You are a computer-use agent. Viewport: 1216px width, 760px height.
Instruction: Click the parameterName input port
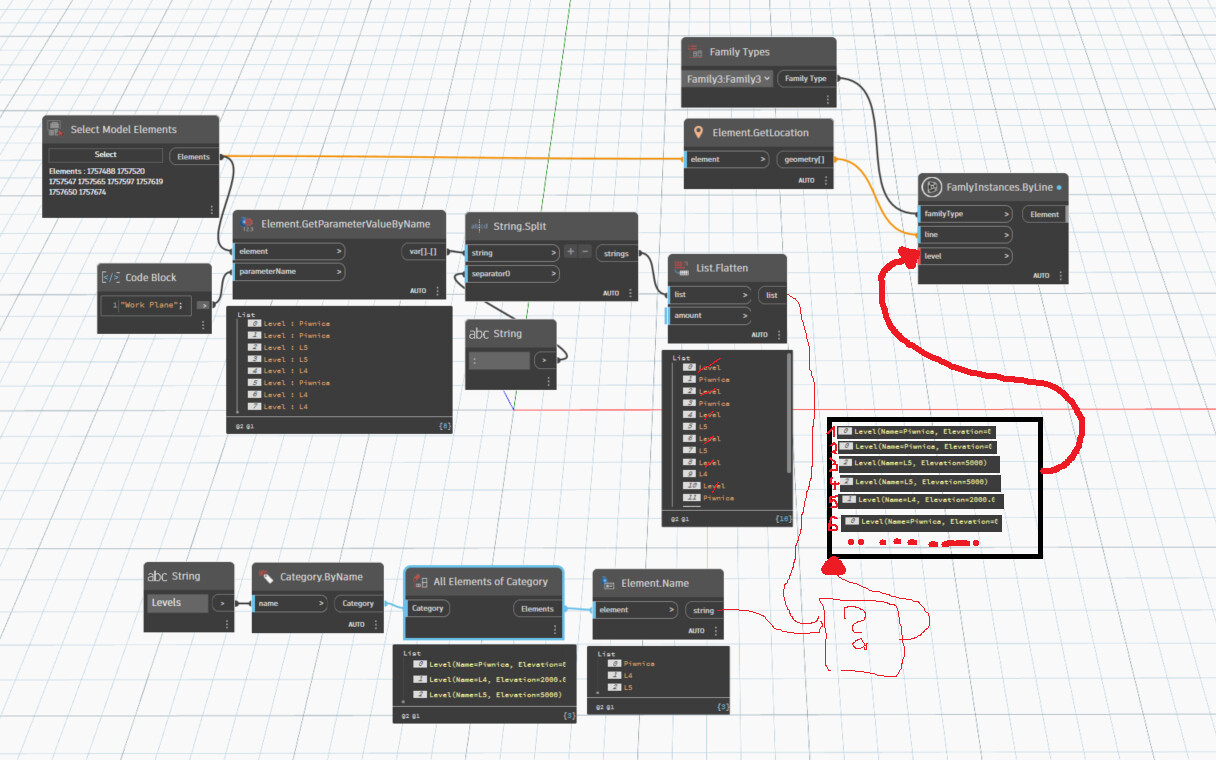[289, 272]
